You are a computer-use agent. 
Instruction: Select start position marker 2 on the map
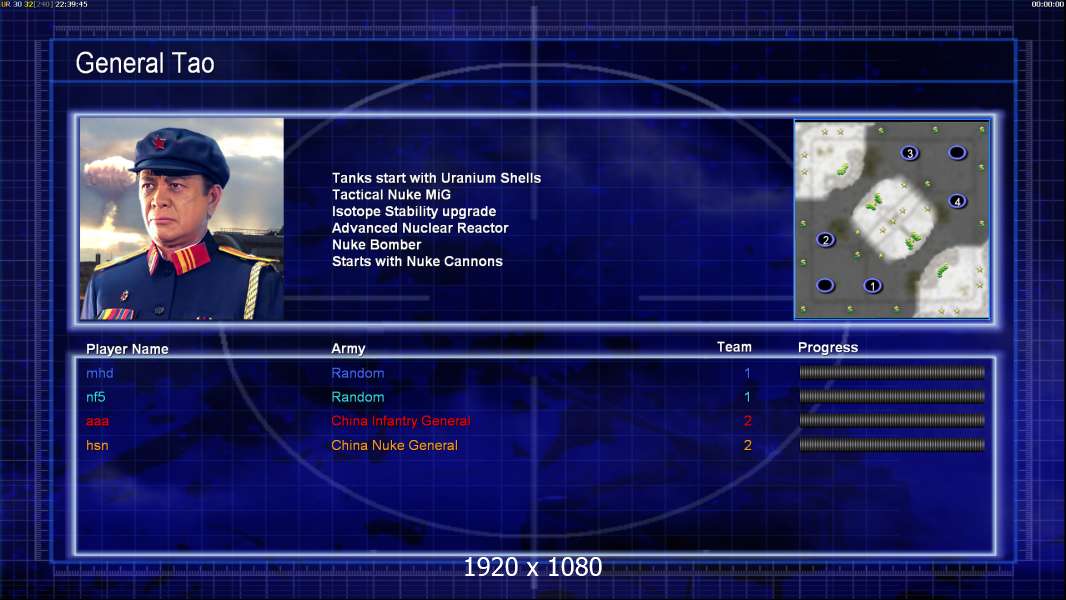[825, 240]
